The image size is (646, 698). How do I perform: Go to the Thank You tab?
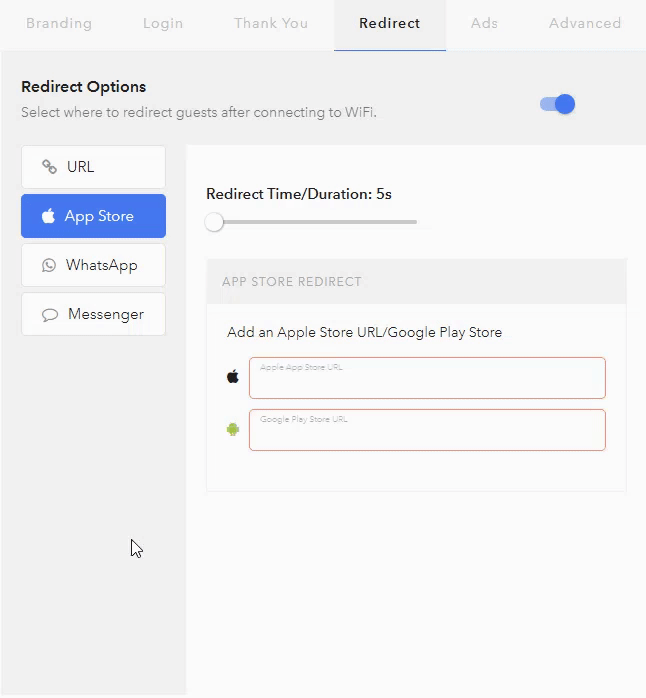click(x=271, y=23)
